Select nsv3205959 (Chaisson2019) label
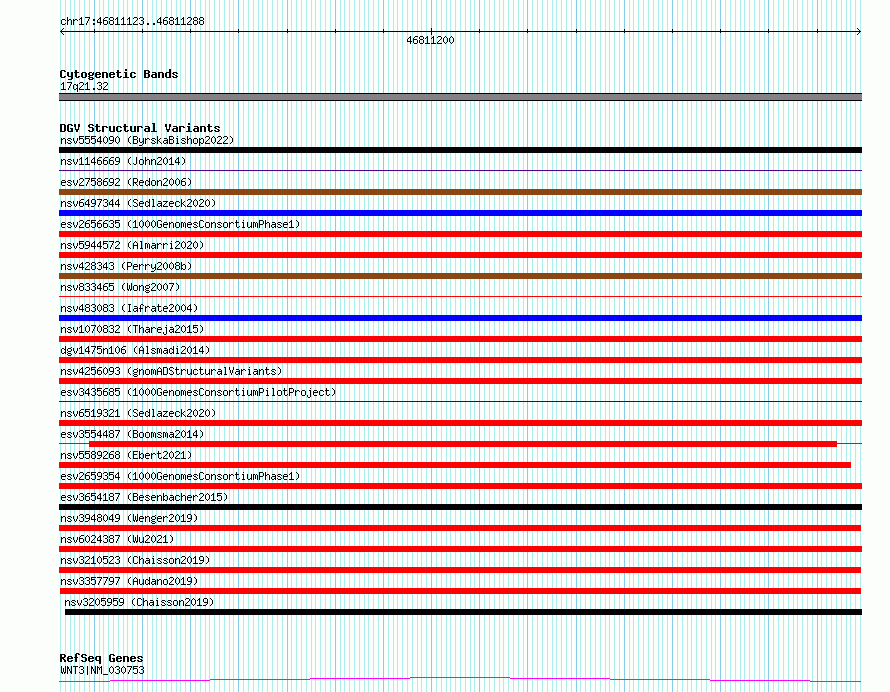890x692 pixels. (x=139, y=602)
